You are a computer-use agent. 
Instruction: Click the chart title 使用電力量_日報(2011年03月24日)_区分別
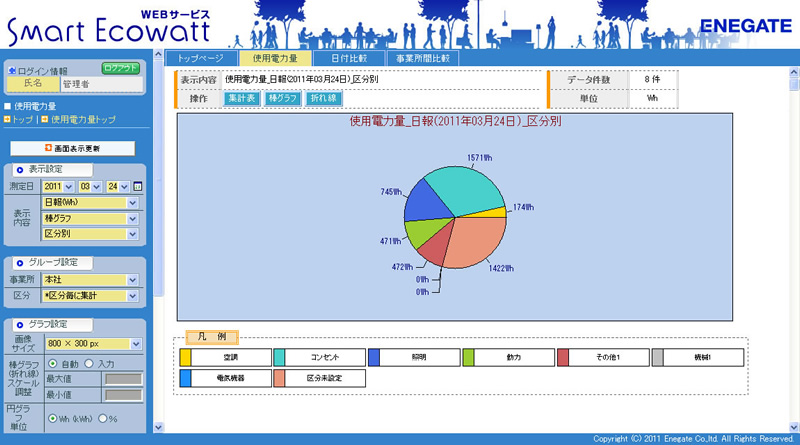click(x=455, y=121)
